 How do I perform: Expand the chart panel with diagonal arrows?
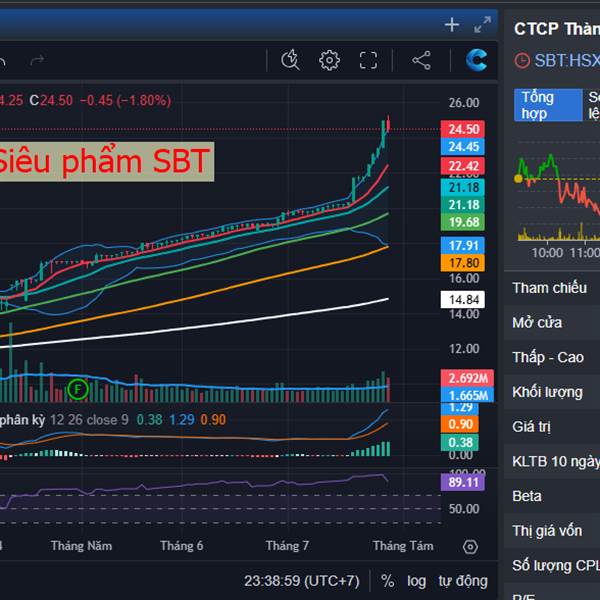482,24
